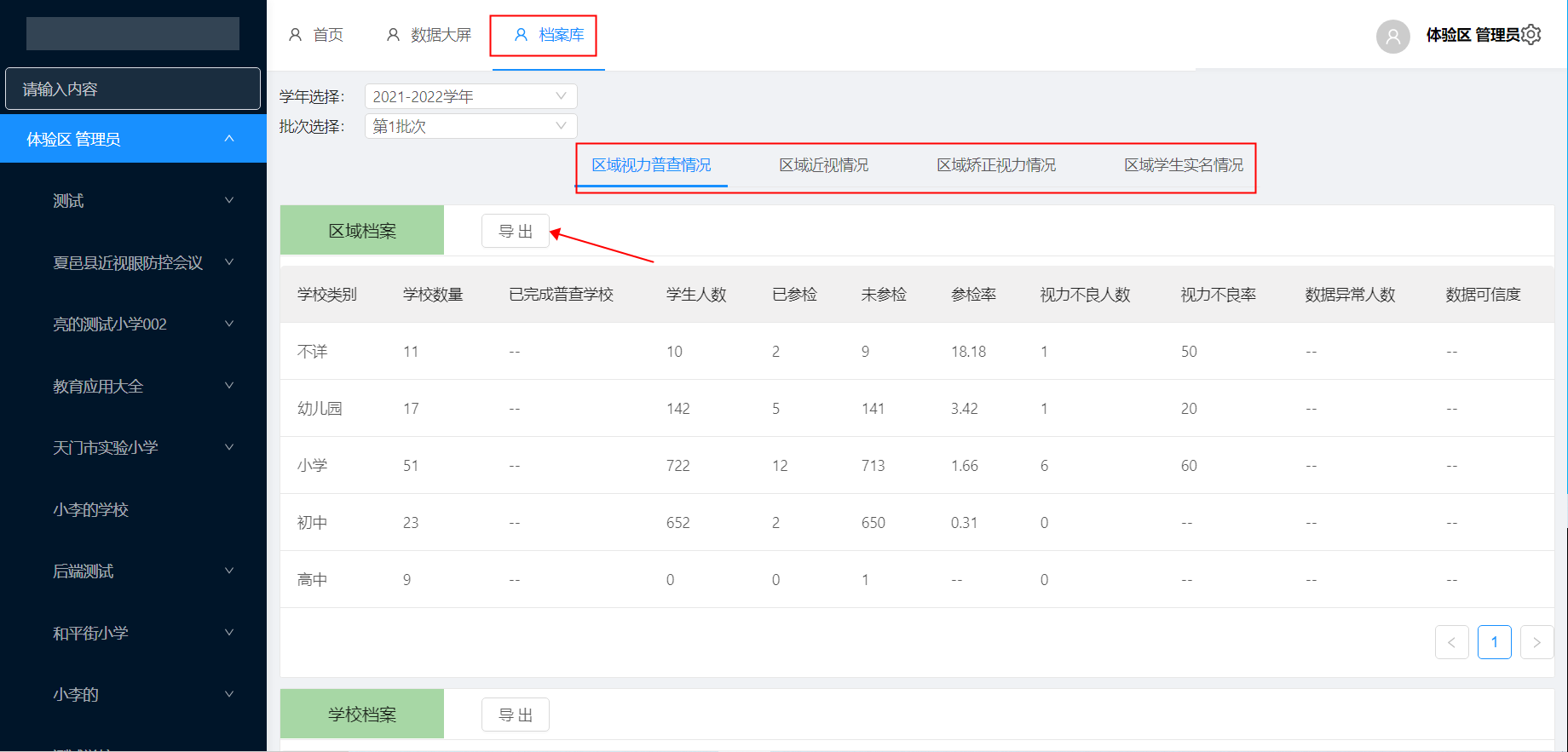The width and height of the screenshot is (1568, 752).
Task: Click the 体验区 管理员 username in header
Action: pyautogui.click(x=1473, y=35)
